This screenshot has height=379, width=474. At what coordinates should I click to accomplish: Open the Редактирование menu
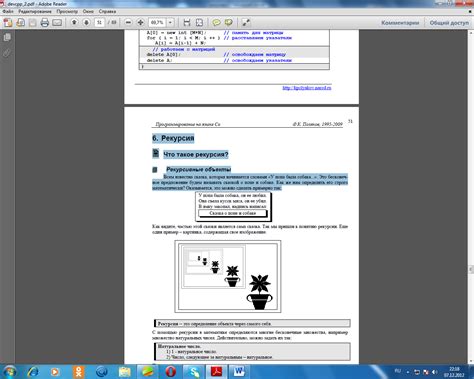[35, 11]
